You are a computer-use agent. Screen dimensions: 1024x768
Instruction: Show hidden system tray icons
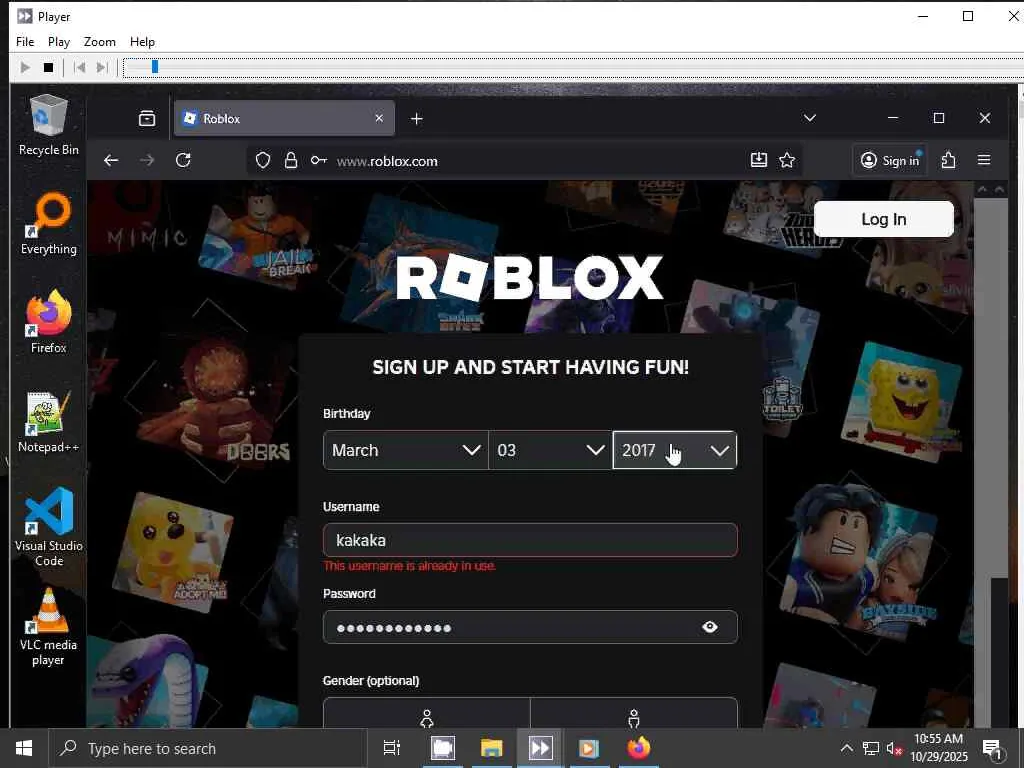pyautogui.click(x=846, y=748)
